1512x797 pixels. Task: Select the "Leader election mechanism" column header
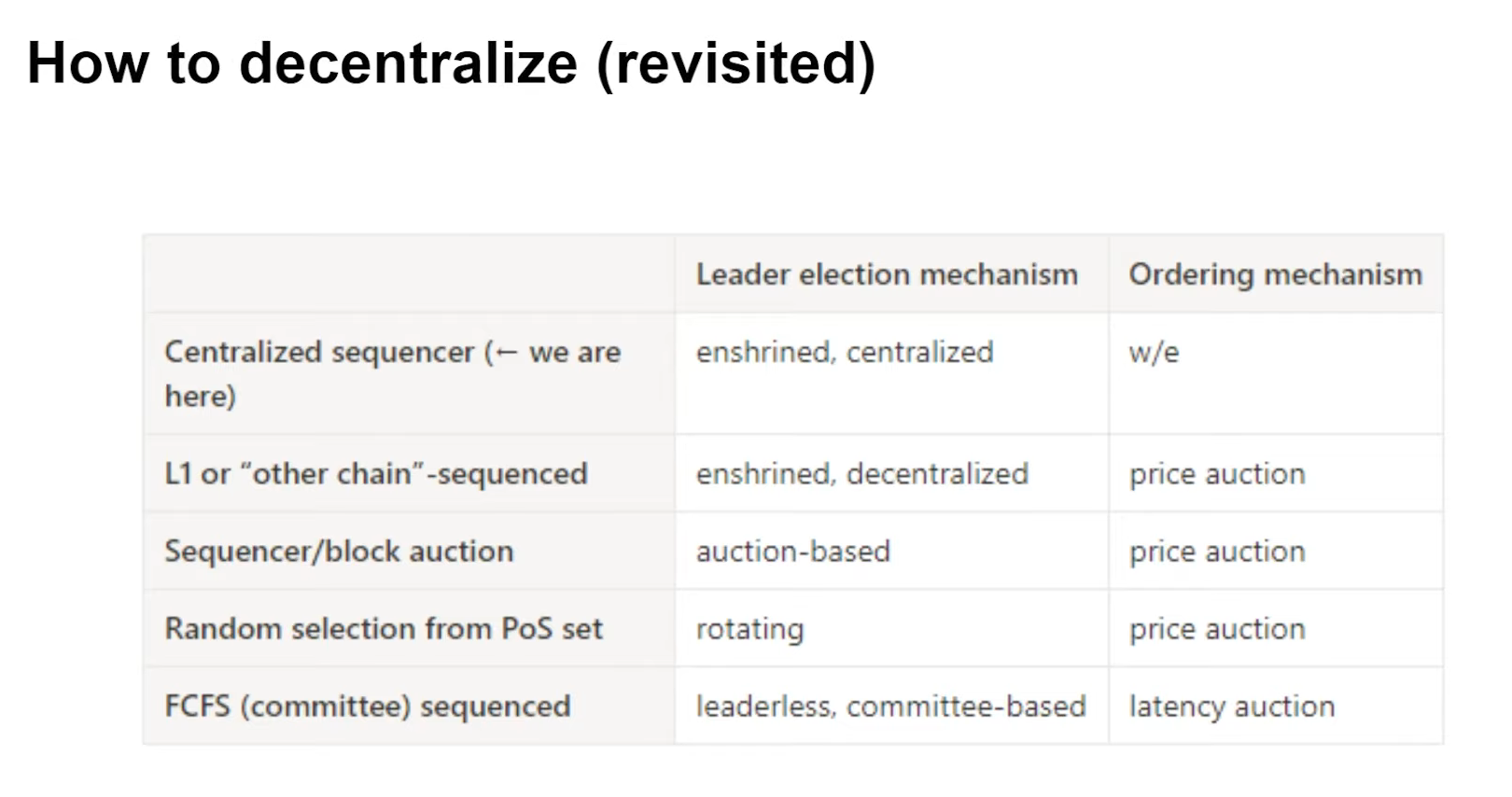pyautogui.click(x=887, y=274)
